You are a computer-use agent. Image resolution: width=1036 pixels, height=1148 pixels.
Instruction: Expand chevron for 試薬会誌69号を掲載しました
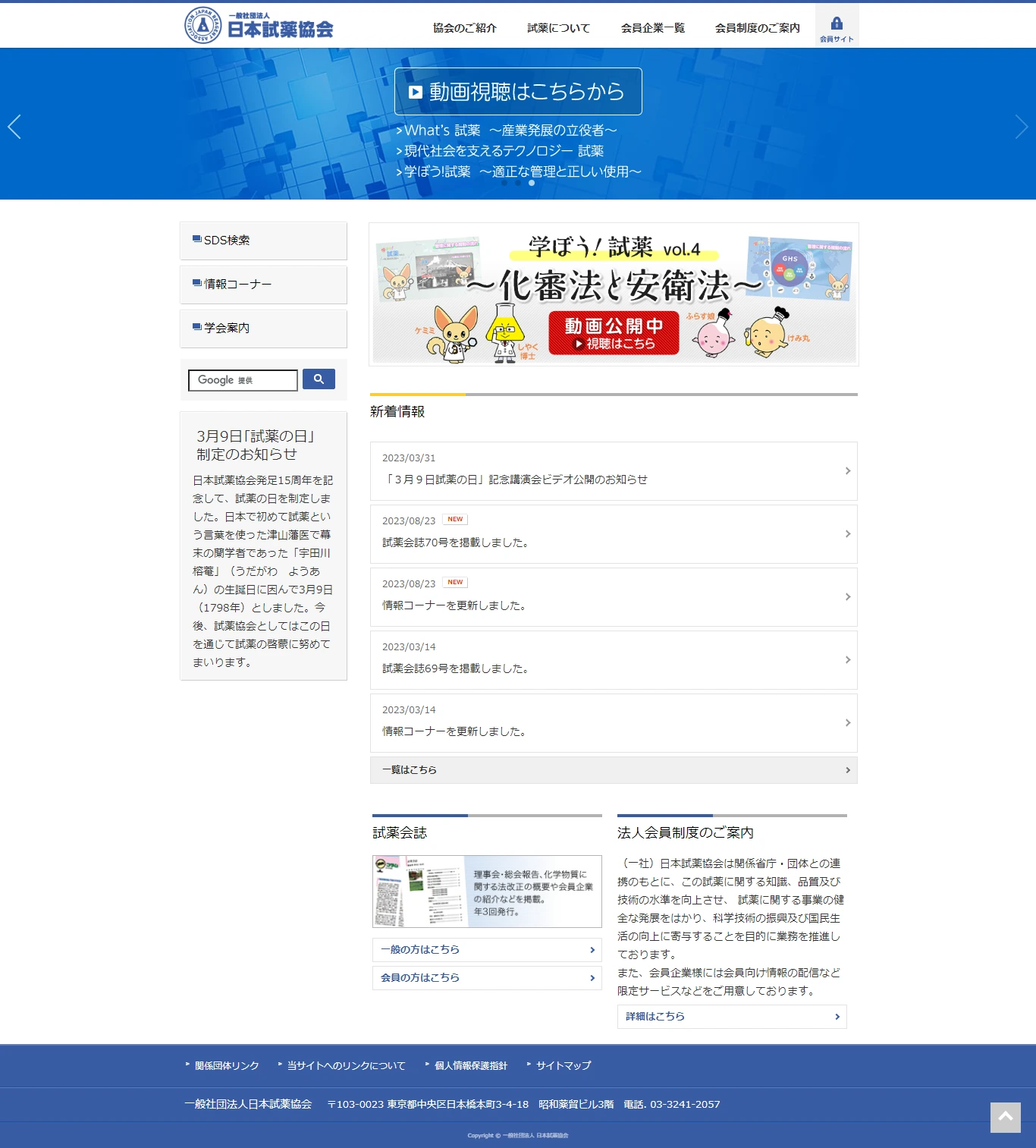tap(848, 660)
